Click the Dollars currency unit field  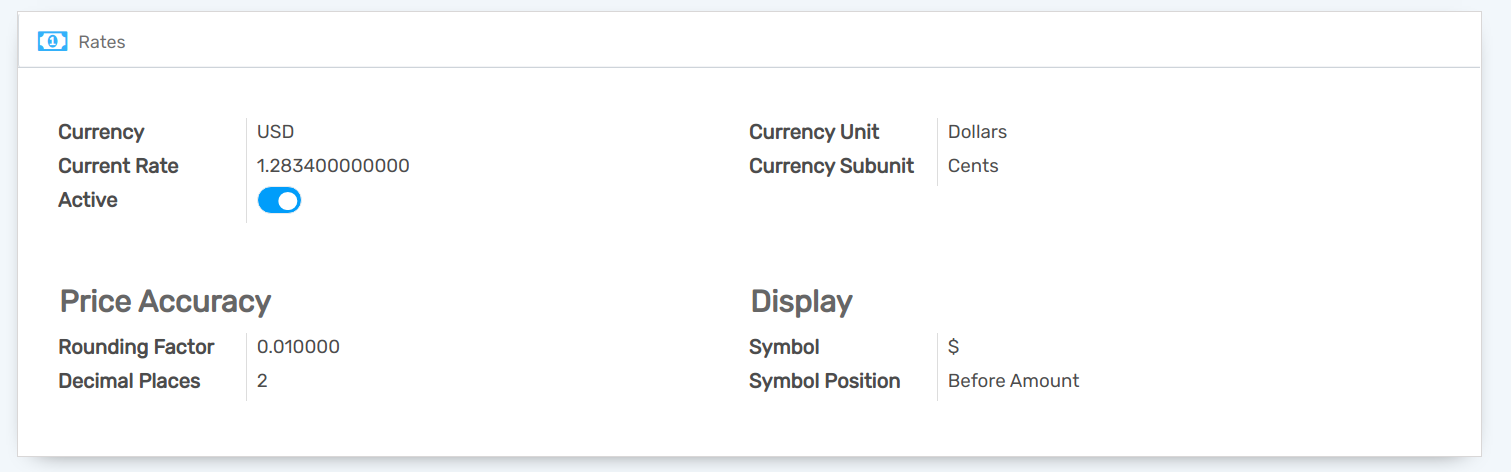[x=977, y=132]
